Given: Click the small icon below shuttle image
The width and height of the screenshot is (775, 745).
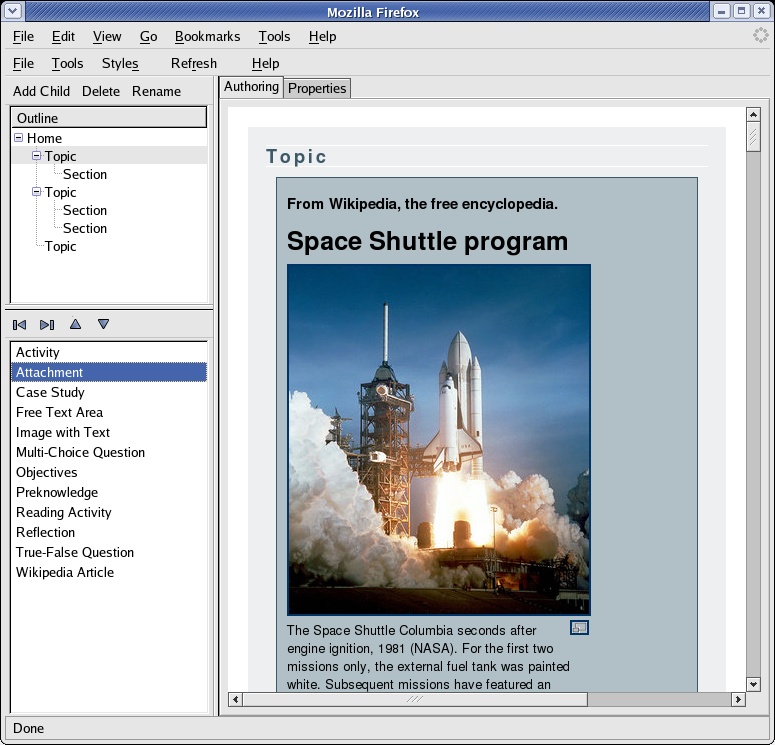Looking at the screenshot, I should pos(579,628).
